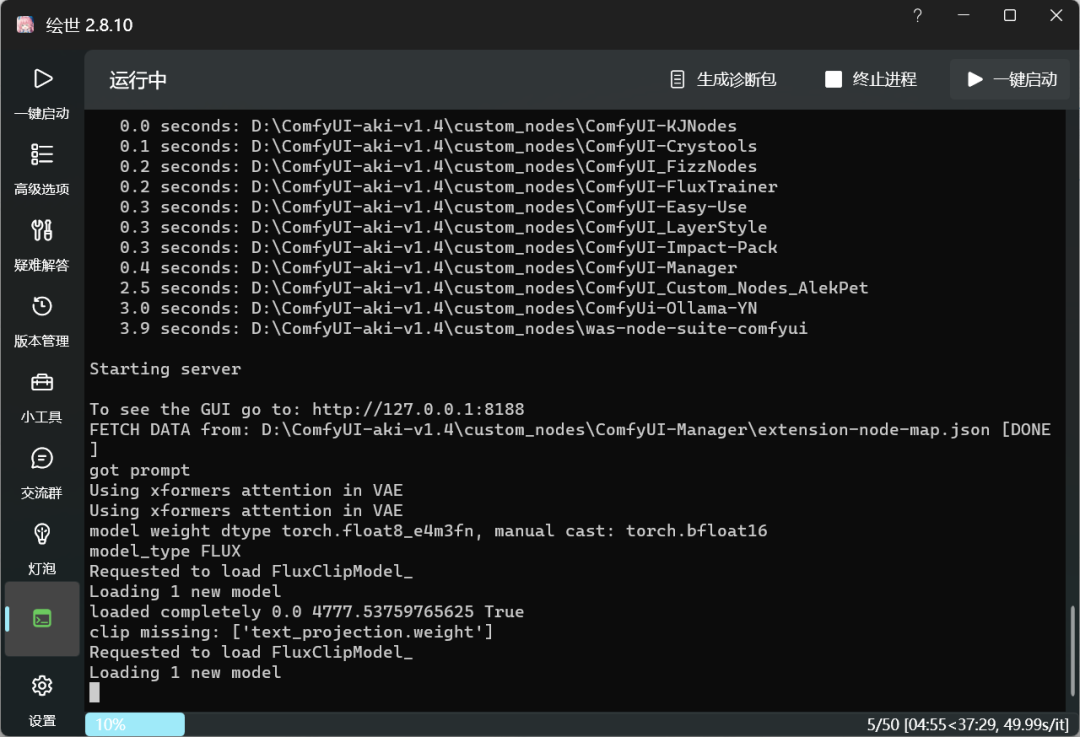Click the ComfyUI-Crystools log line
This screenshot has width=1080, height=737.
[438, 146]
